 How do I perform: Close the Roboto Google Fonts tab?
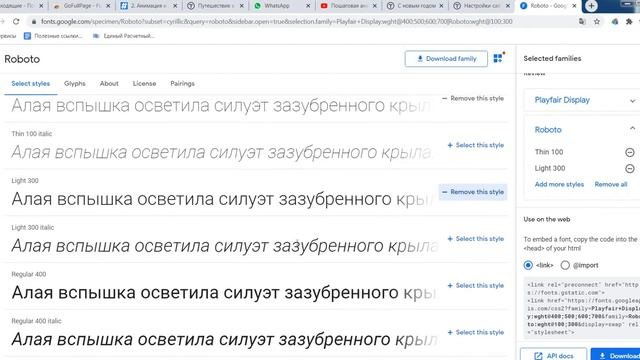pyautogui.click(x=574, y=6)
